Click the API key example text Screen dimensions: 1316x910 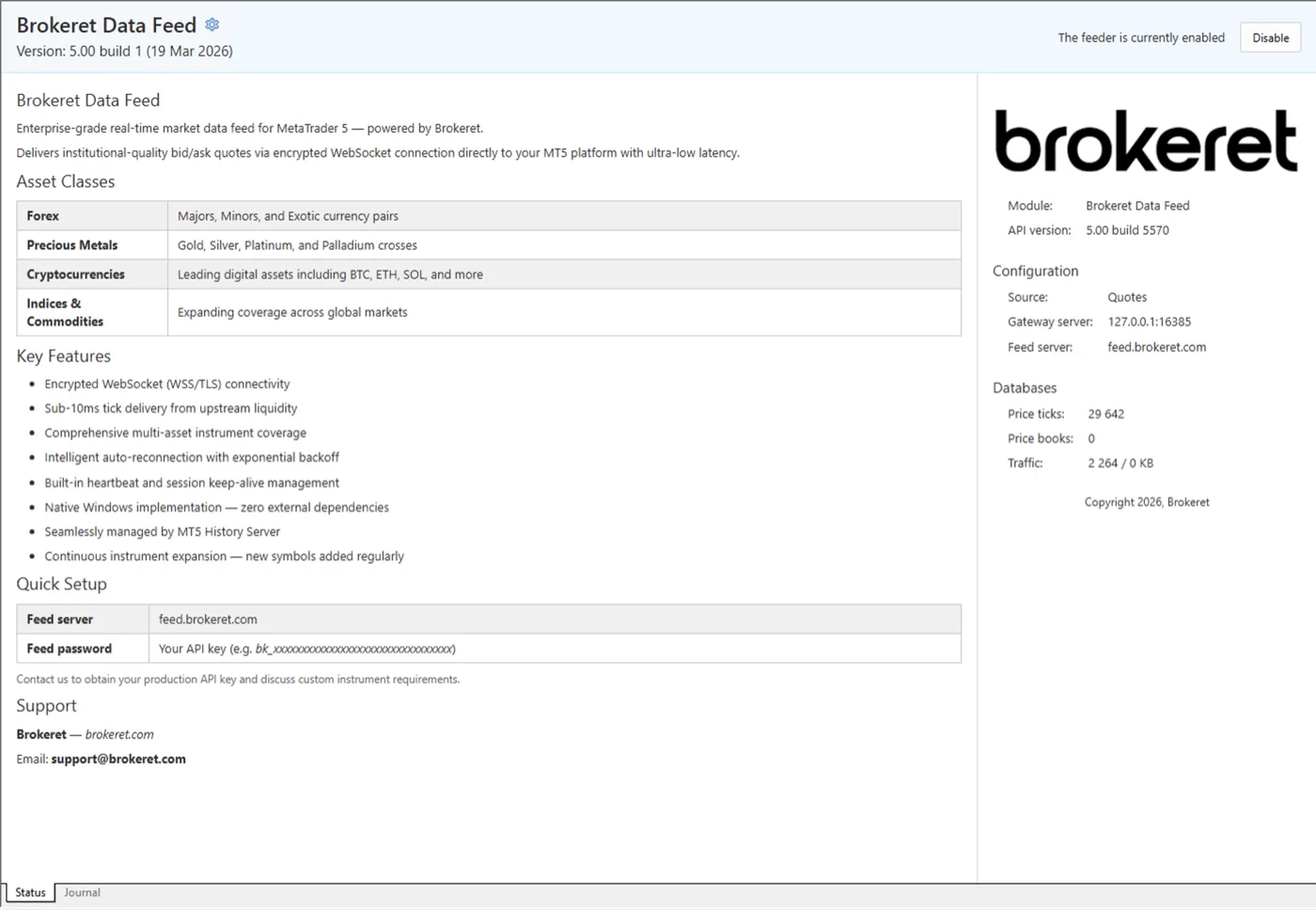tap(306, 649)
